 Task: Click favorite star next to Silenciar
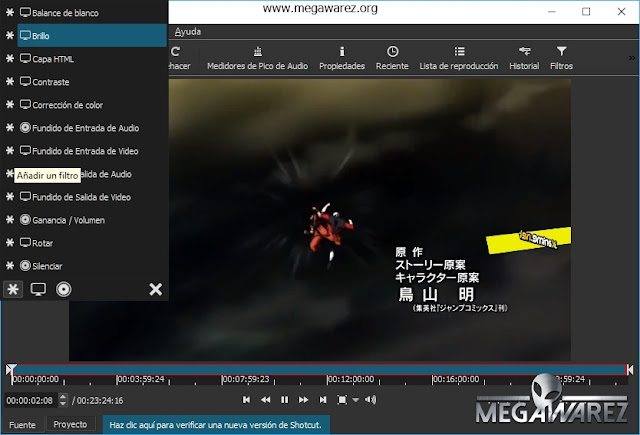[x=10, y=266]
